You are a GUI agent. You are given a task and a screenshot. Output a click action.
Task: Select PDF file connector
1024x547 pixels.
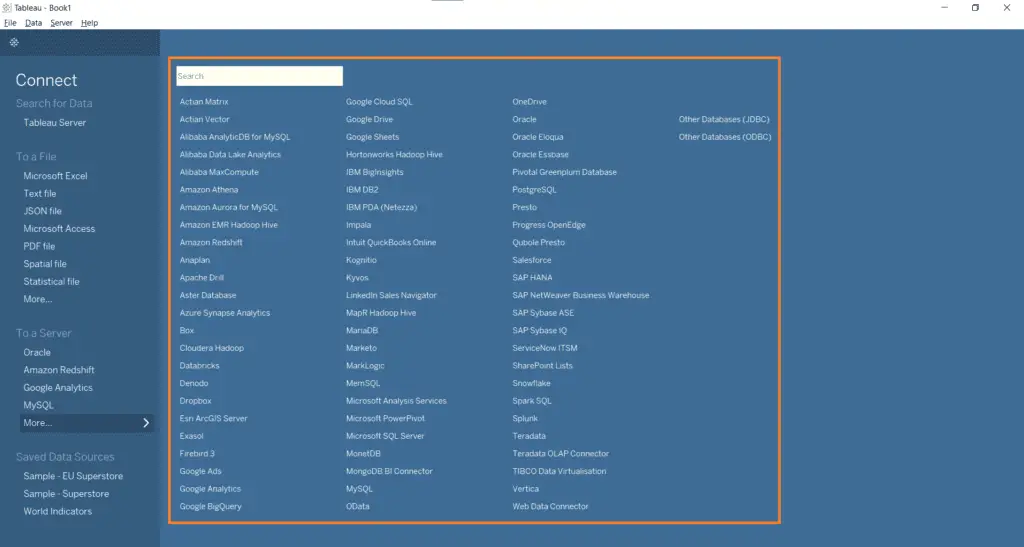(39, 246)
